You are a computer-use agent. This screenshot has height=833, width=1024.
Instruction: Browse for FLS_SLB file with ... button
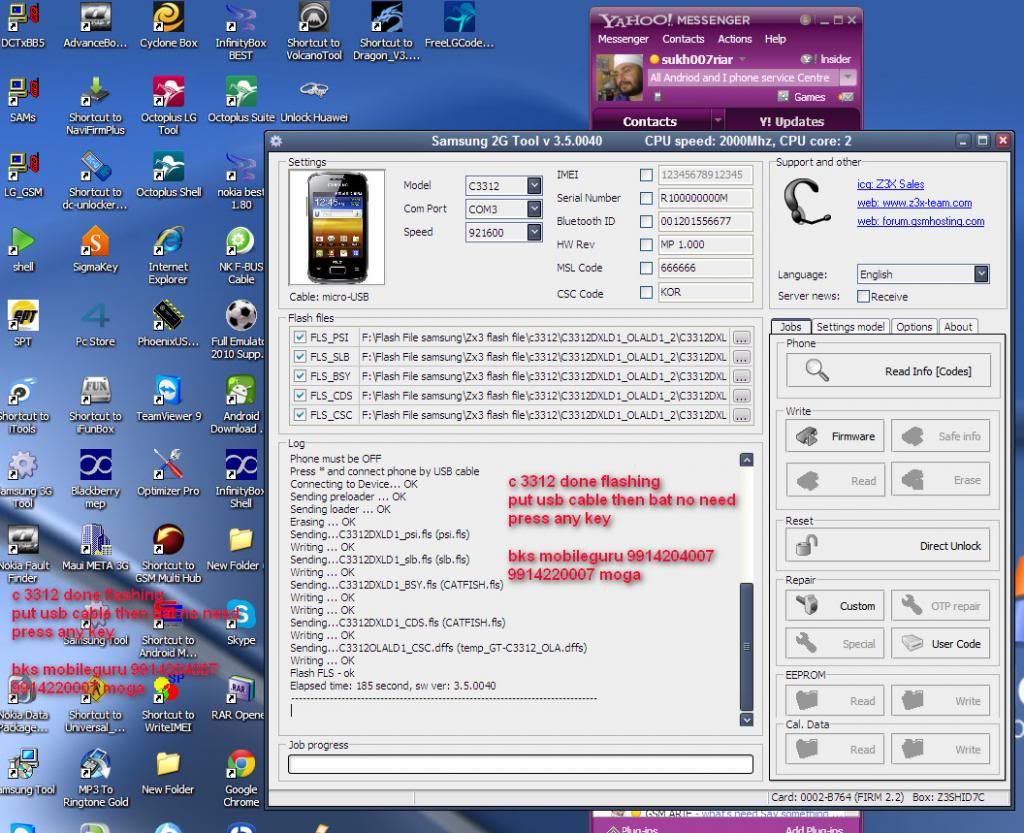coord(741,357)
